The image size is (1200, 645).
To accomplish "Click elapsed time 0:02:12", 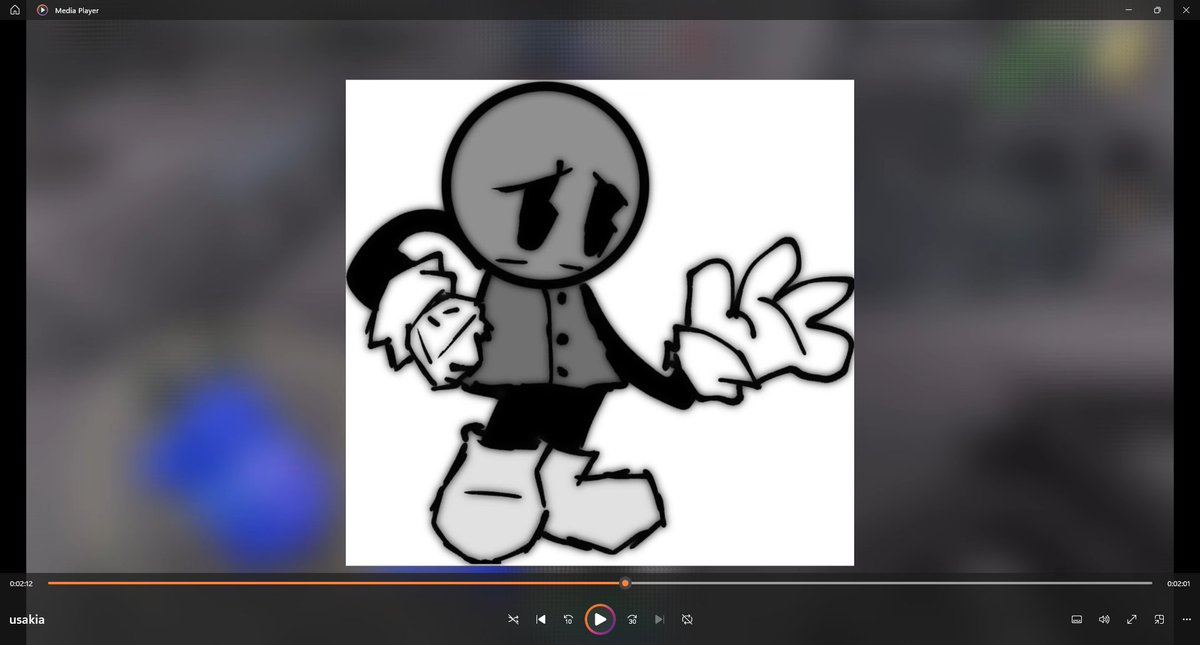I will (x=22, y=583).
